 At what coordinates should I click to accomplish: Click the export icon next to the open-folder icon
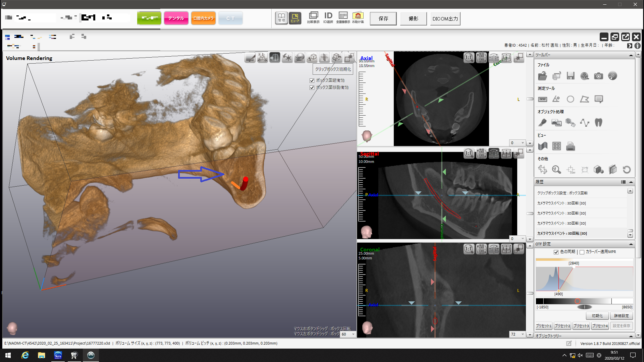[557, 76]
